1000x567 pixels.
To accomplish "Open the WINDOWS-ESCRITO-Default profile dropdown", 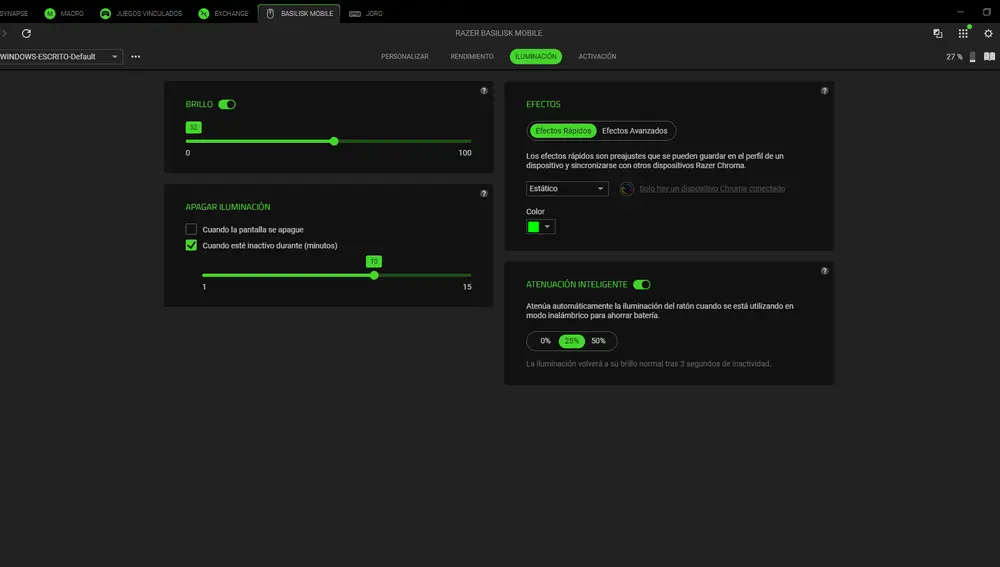I will 61,57.
